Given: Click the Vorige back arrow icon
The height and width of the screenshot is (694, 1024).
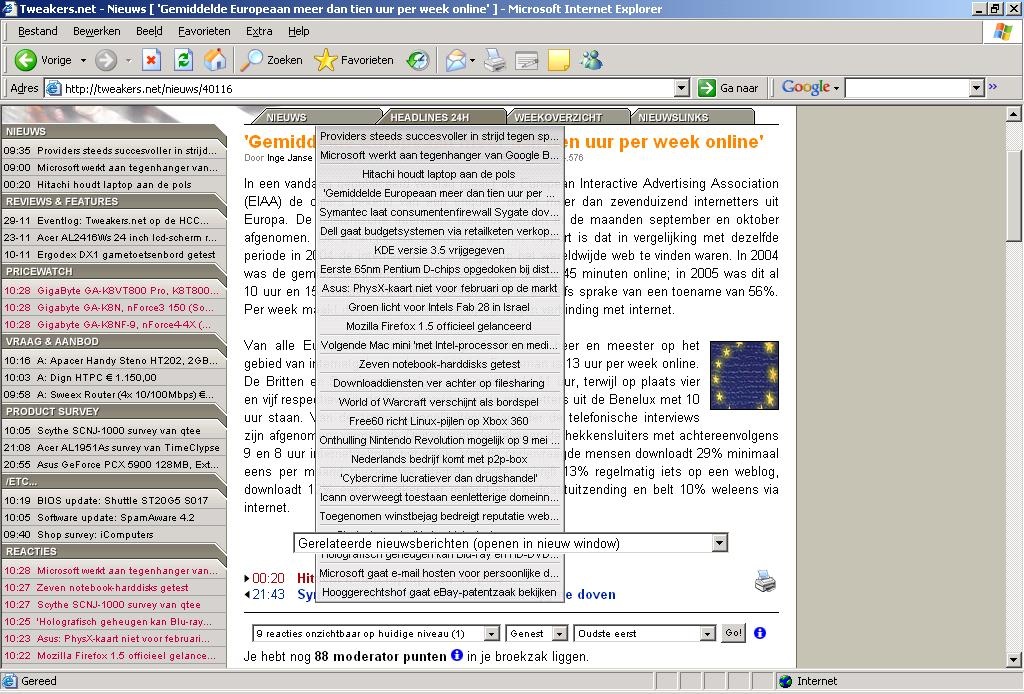Looking at the screenshot, I should (25, 60).
